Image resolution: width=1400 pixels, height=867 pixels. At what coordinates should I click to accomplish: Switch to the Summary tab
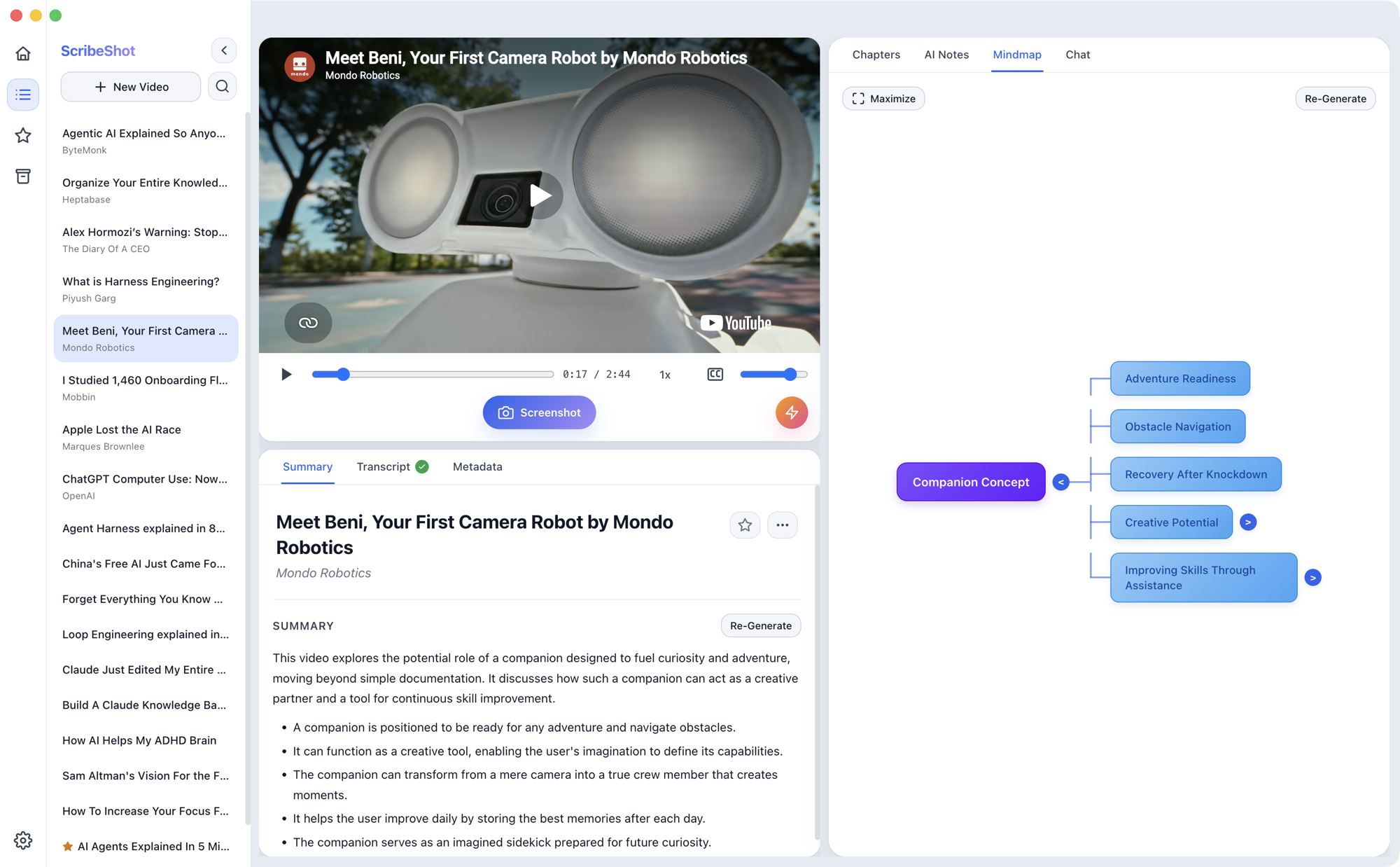pyautogui.click(x=307, y=466)
